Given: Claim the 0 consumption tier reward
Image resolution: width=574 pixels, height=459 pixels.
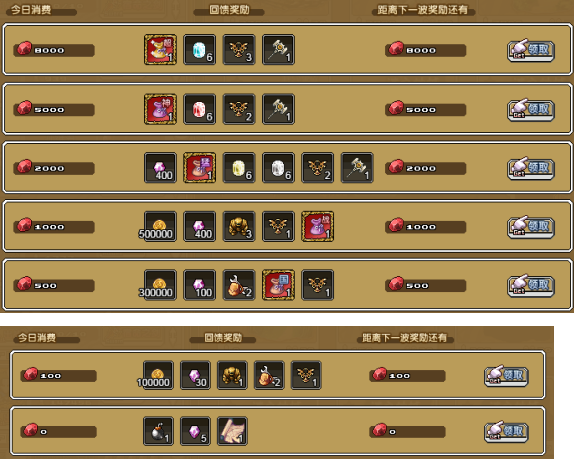Looking at the screenshot, I should pos(506,432).
